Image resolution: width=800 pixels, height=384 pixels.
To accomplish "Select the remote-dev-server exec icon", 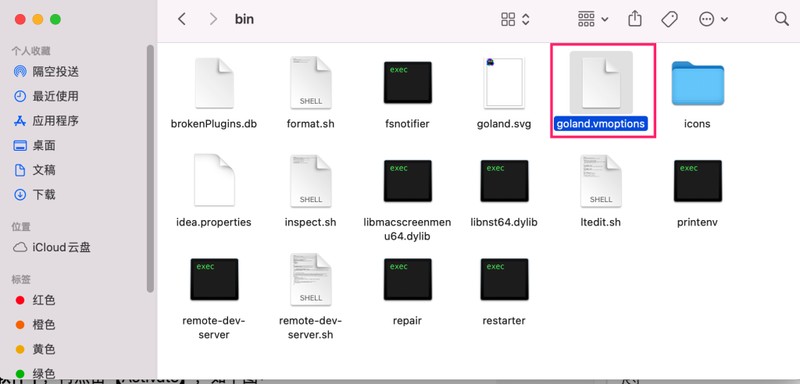I will pos(214,279).
